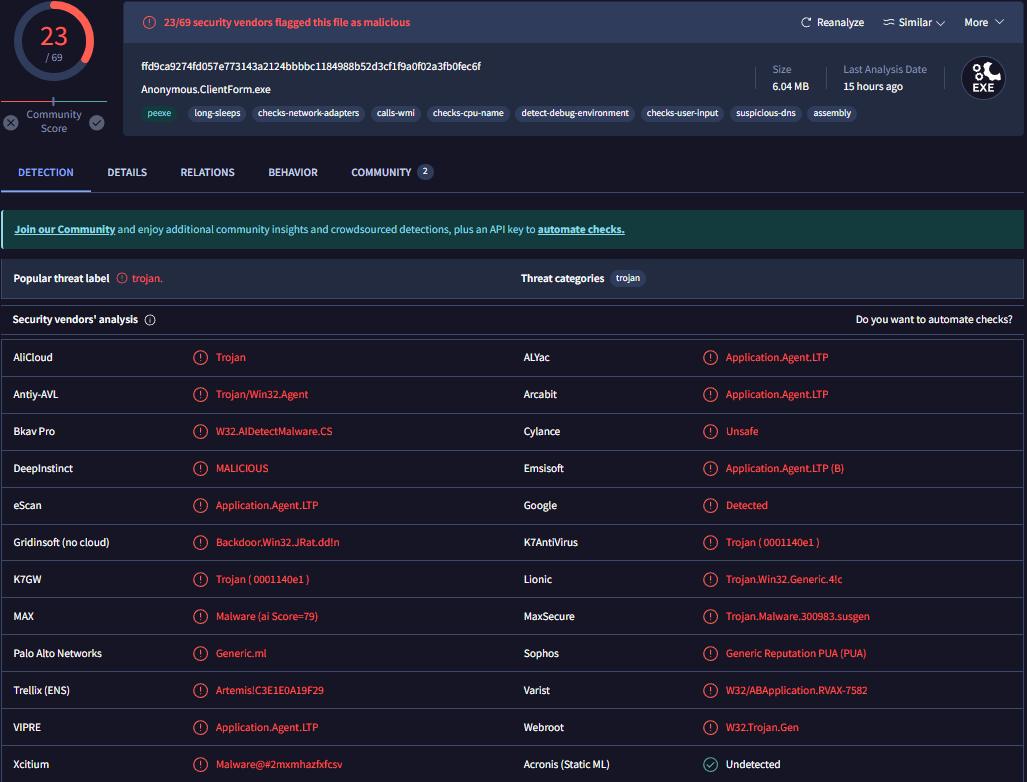Switch to the DETAILS tab
The height and width of the screenshot is (782, 1027).
[x=127, y=172]
